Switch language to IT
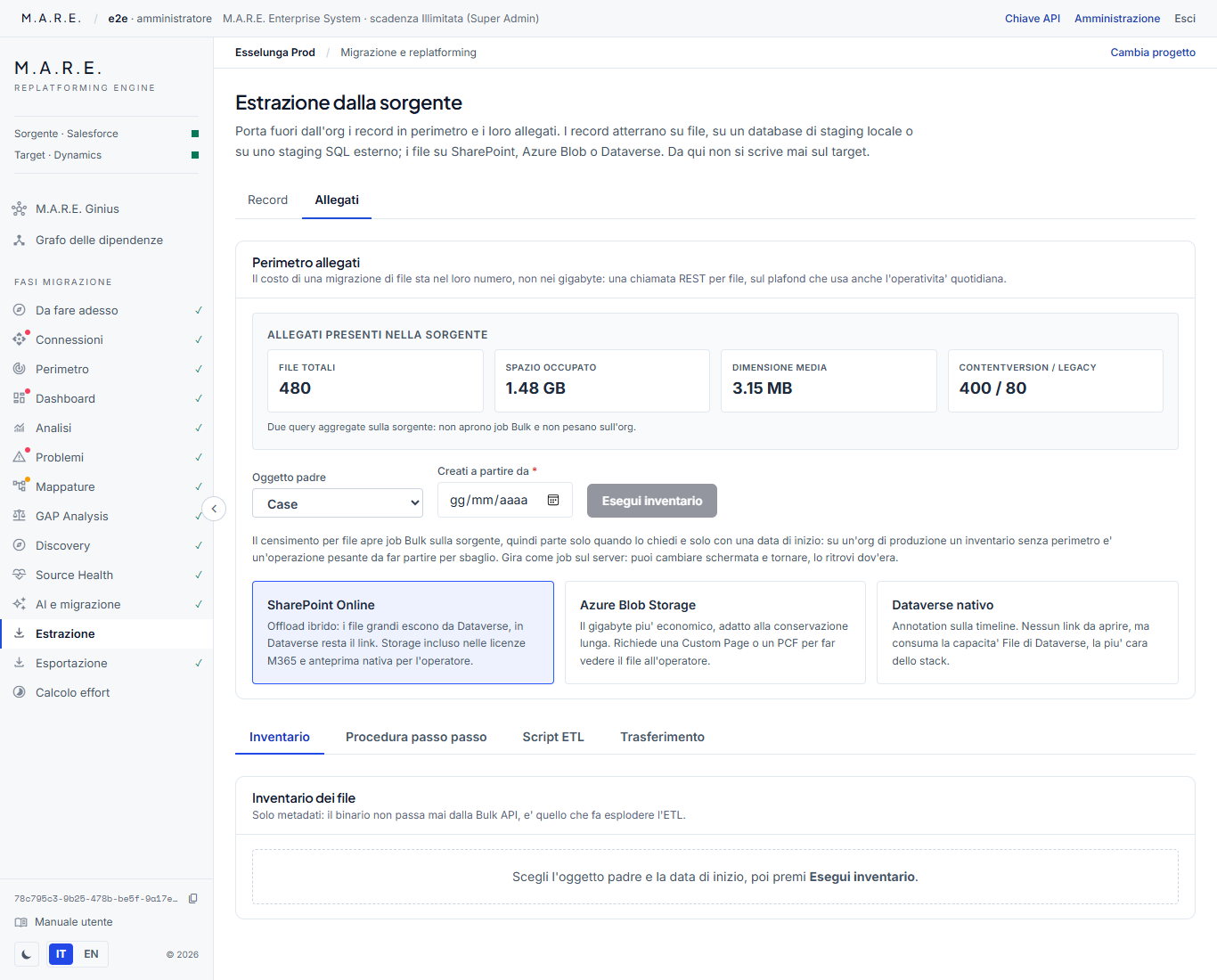The image size is (1217, 980). pos(61,954)
